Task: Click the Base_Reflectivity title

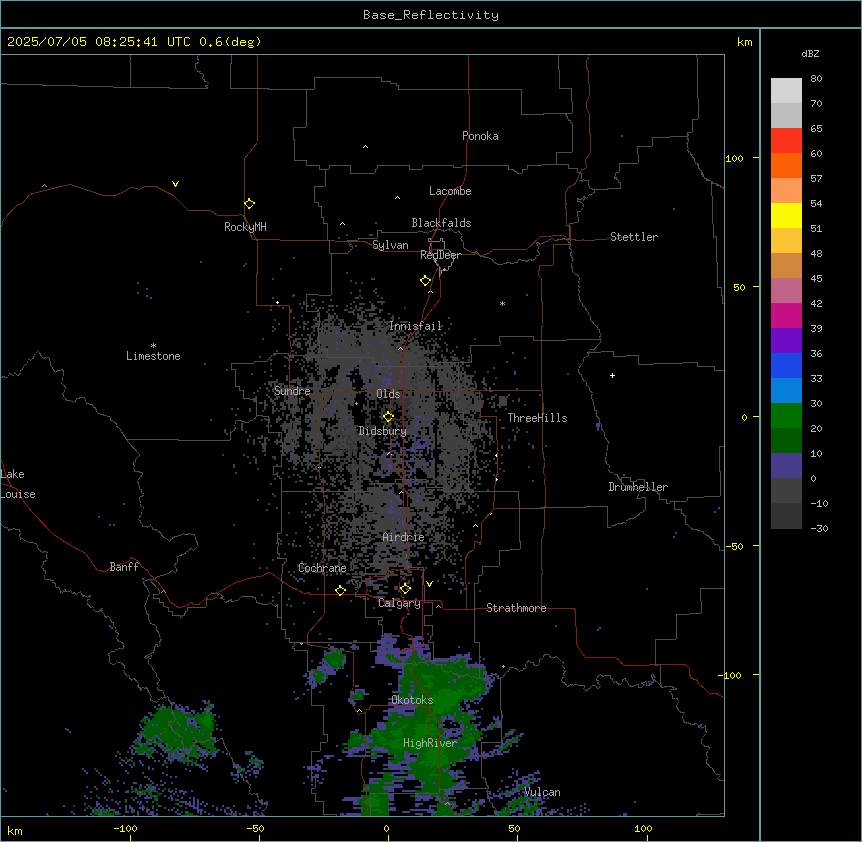Action: click(431, 15)
